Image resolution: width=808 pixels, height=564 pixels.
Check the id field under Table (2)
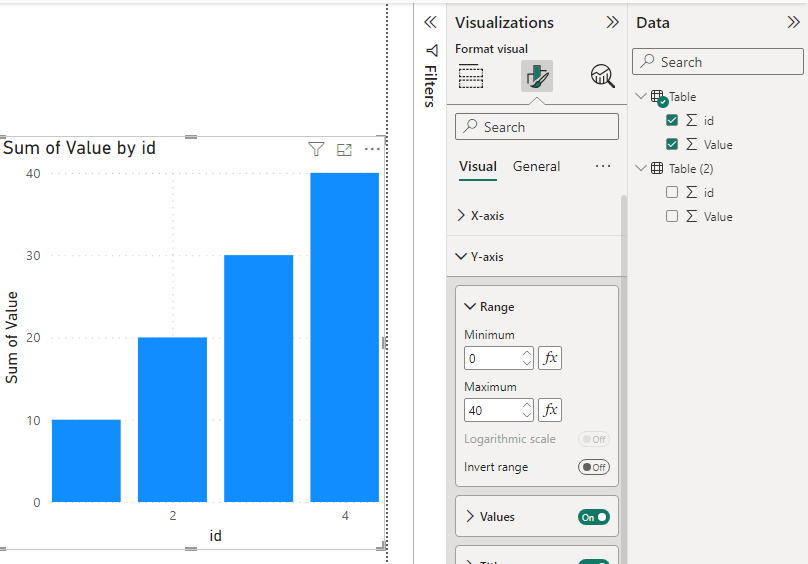tap(672, 192)
